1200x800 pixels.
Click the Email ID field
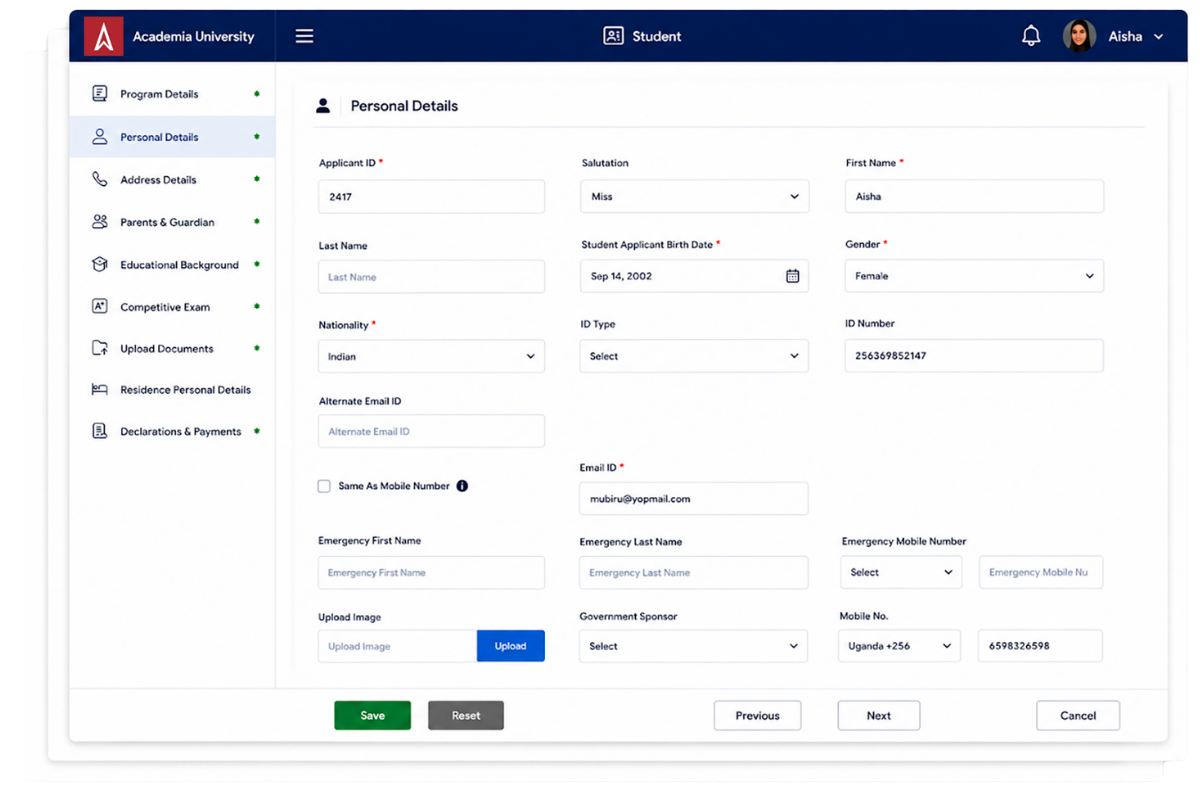pyautogui.click(x=694, y=499)
